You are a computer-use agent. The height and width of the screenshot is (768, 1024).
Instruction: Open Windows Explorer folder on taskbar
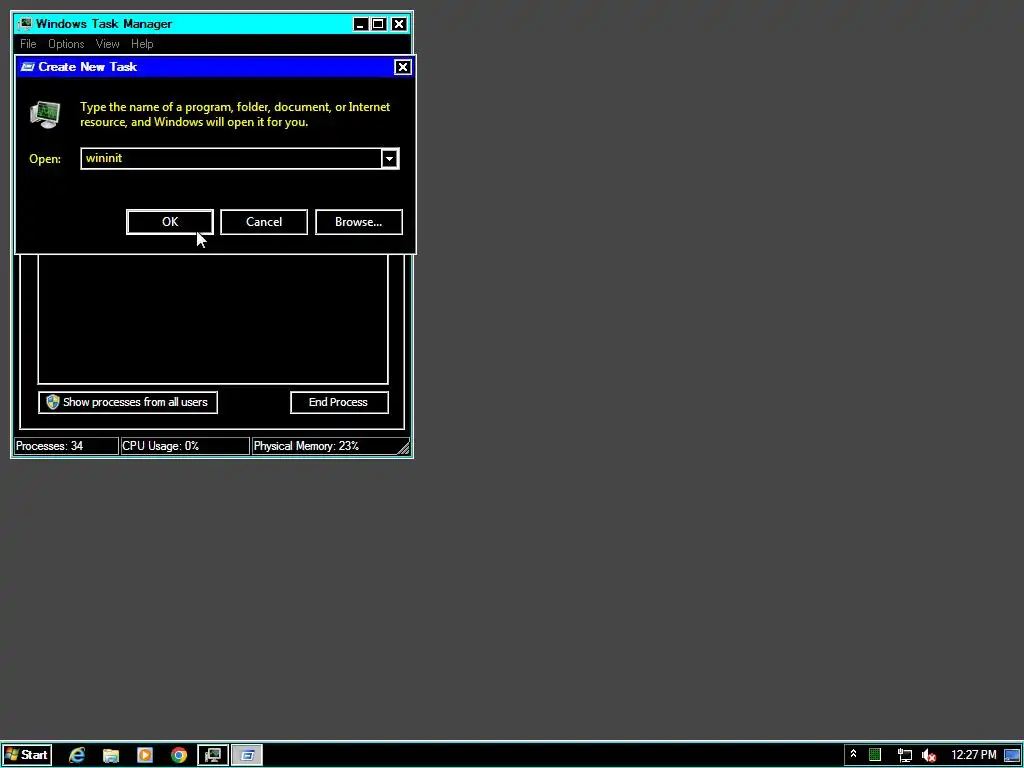[x=111, y=756]
